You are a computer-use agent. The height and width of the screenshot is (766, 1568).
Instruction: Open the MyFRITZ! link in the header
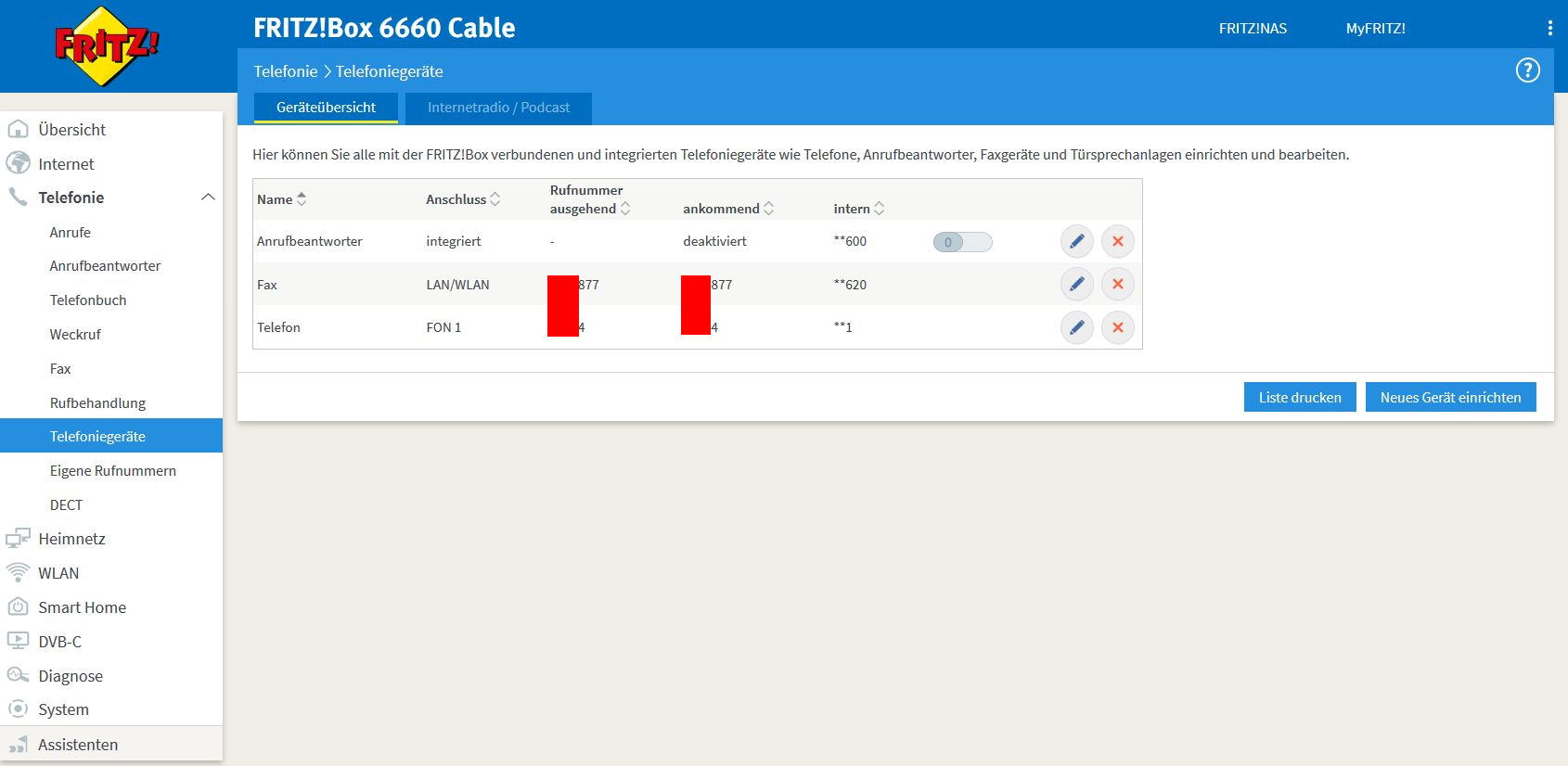pos(1375,28)
